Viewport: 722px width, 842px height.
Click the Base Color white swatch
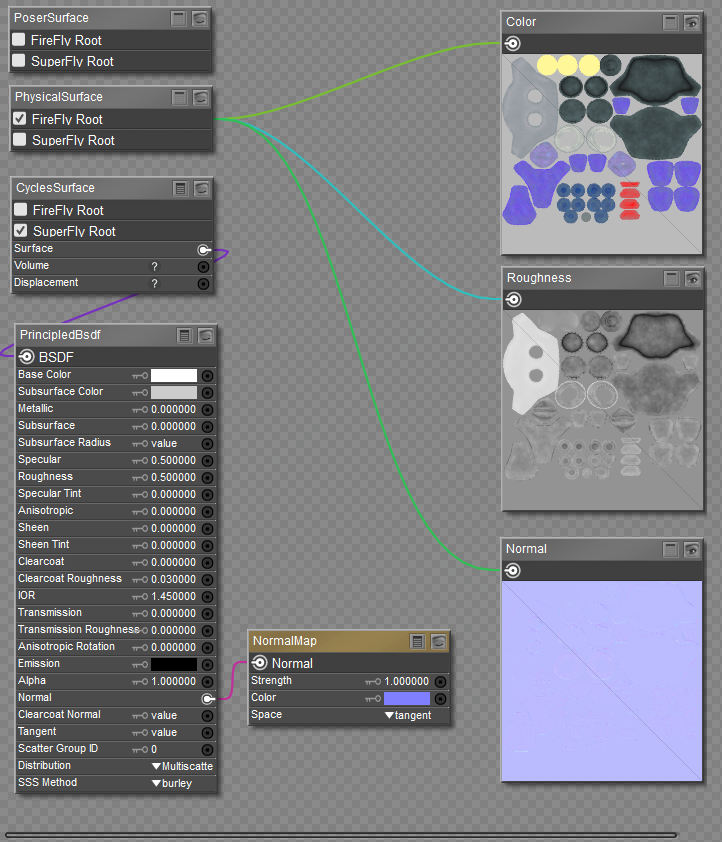click(x=173, y=375)
